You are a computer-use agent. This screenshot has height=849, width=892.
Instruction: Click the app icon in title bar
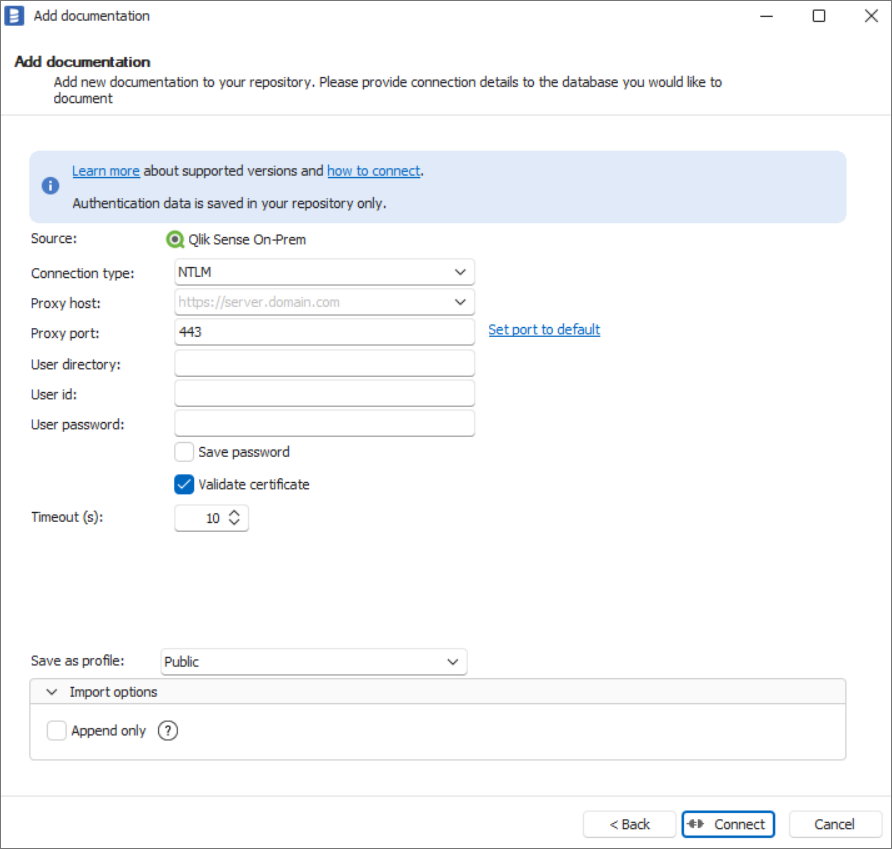[15, 16]
